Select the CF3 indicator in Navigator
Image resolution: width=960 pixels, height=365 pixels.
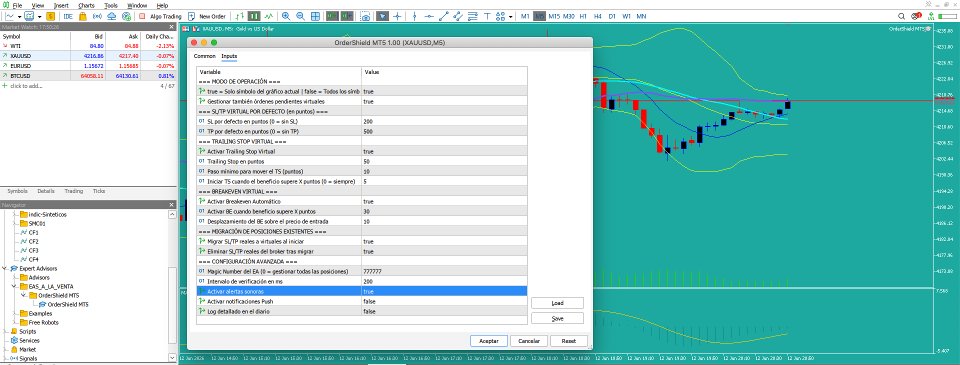(x=33, y=250)
